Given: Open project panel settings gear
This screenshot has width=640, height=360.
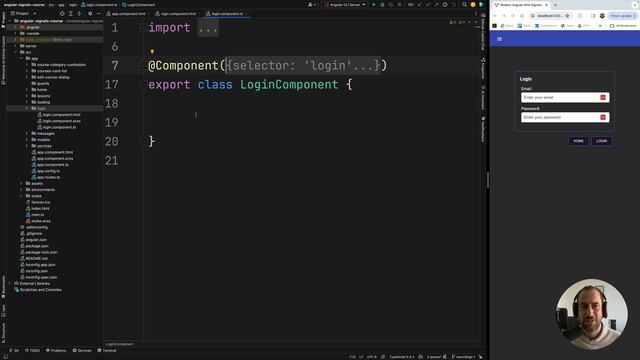Looking at the screenshot, I should (90, 13).
